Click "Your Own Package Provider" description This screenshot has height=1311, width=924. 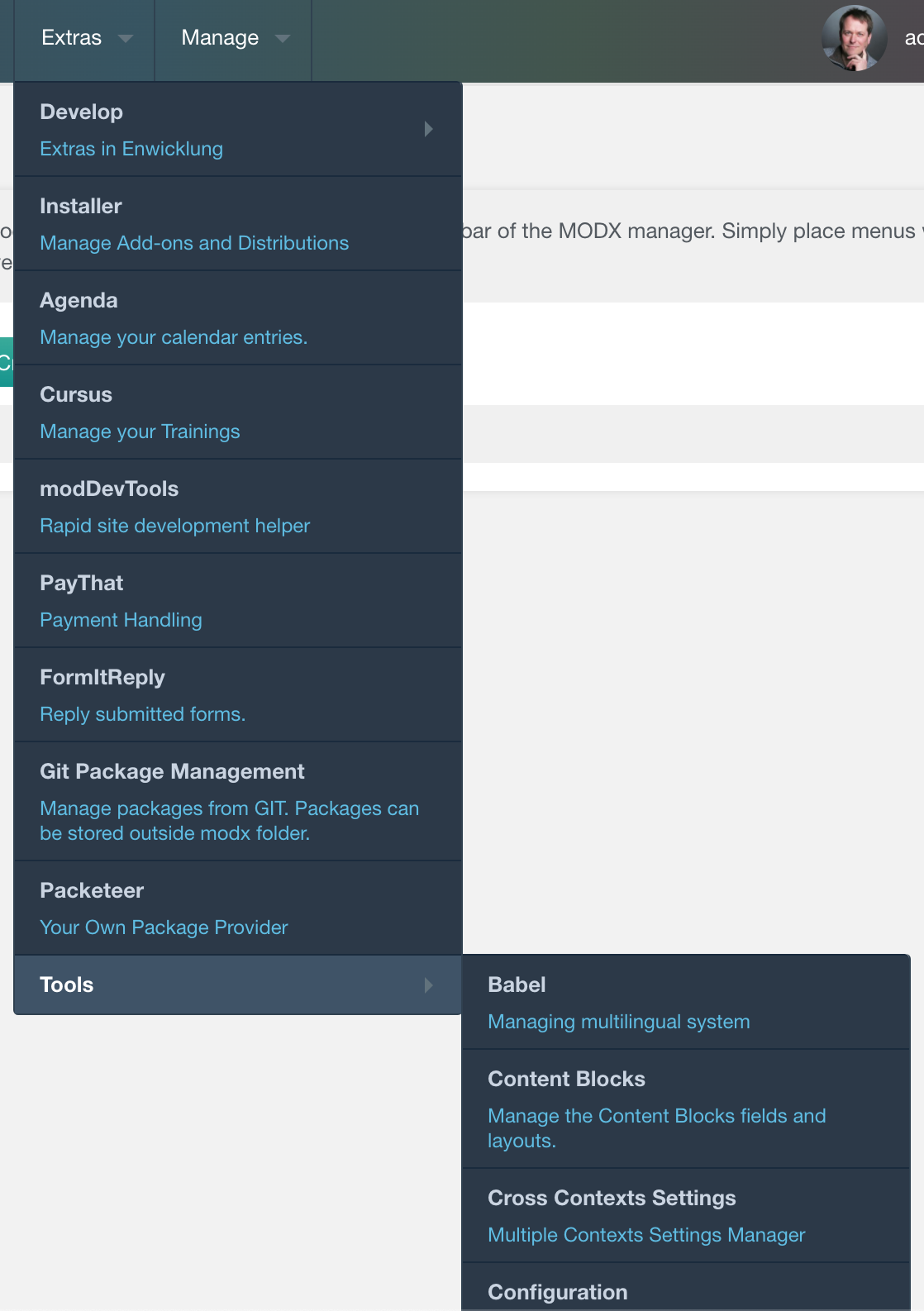pos(164,927)
